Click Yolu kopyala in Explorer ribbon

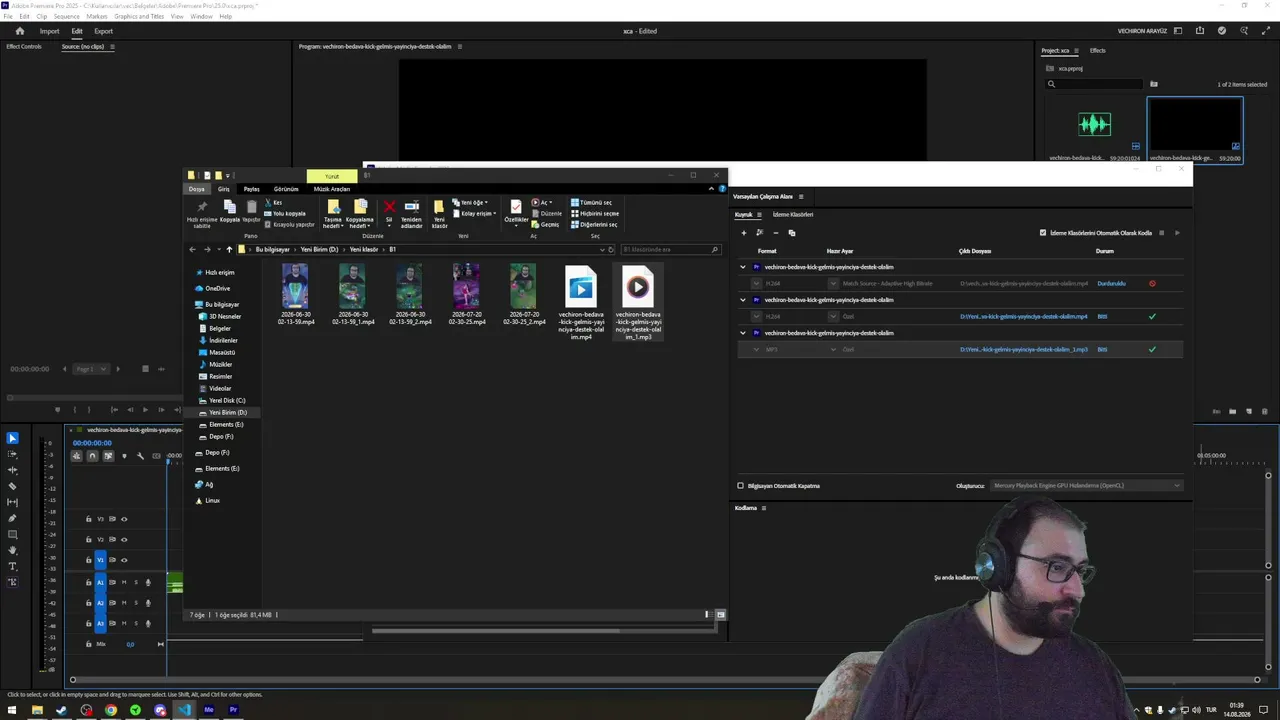[x=285, y=213]
